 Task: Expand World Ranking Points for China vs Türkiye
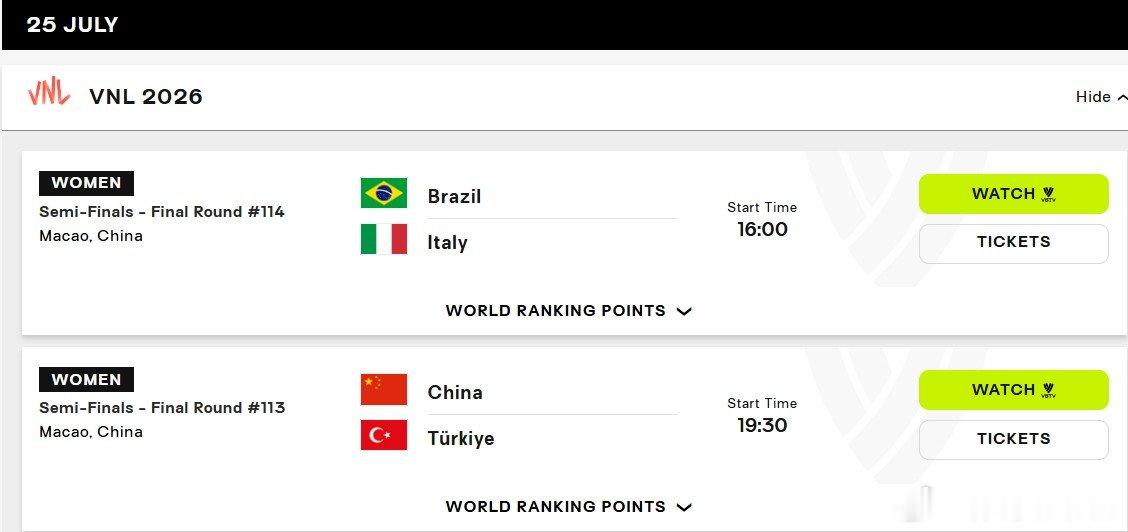click(x=568, y=506)
